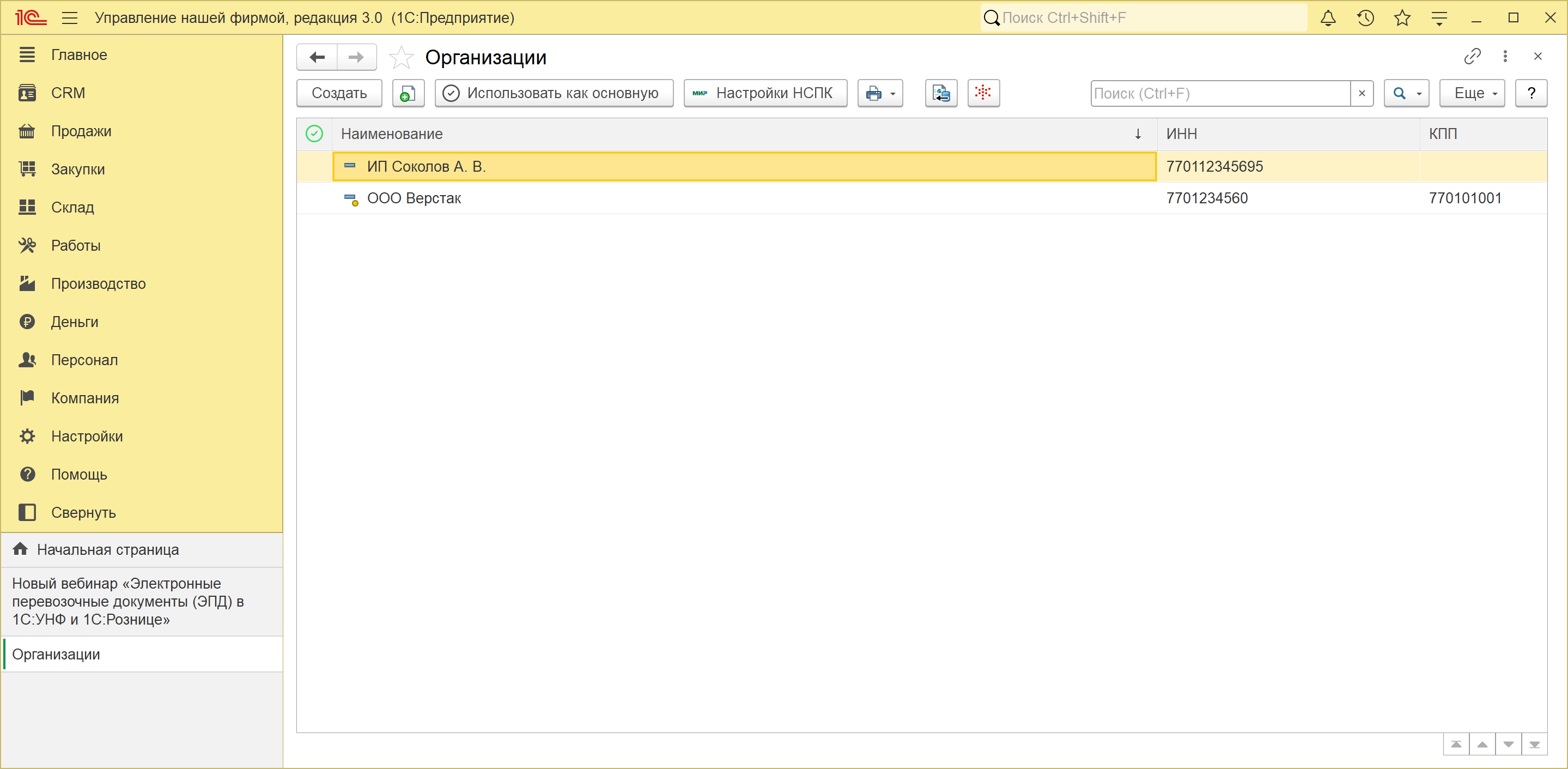
Task: Move up one row in the list
Action: 1482,744
